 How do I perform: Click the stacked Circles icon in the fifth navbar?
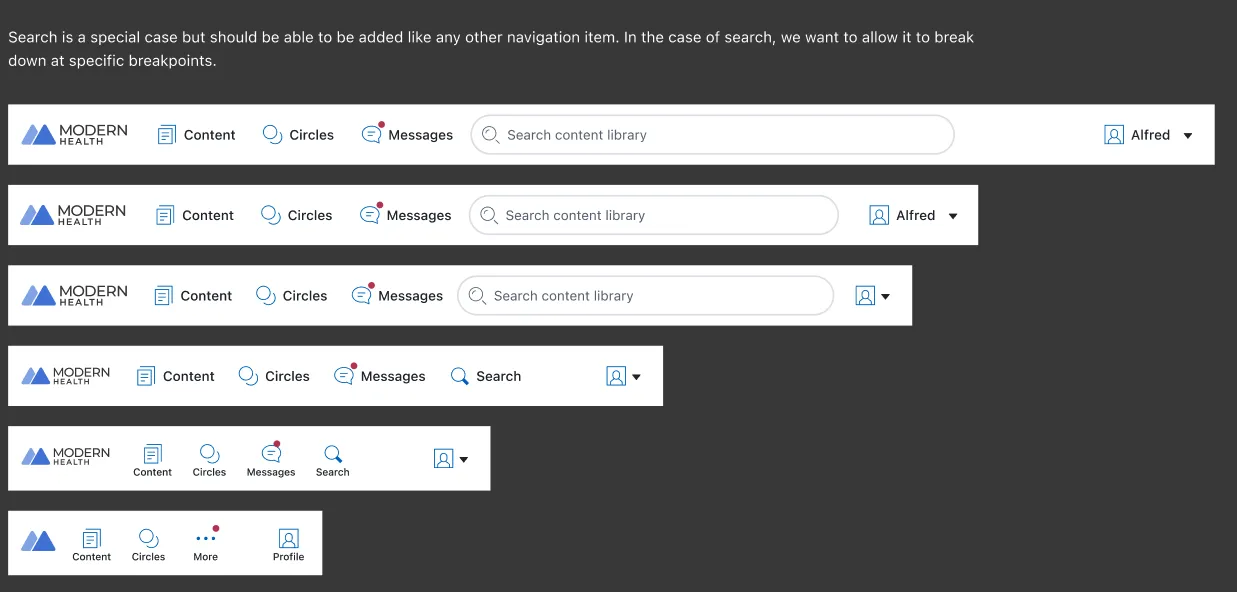click(210, 460)
